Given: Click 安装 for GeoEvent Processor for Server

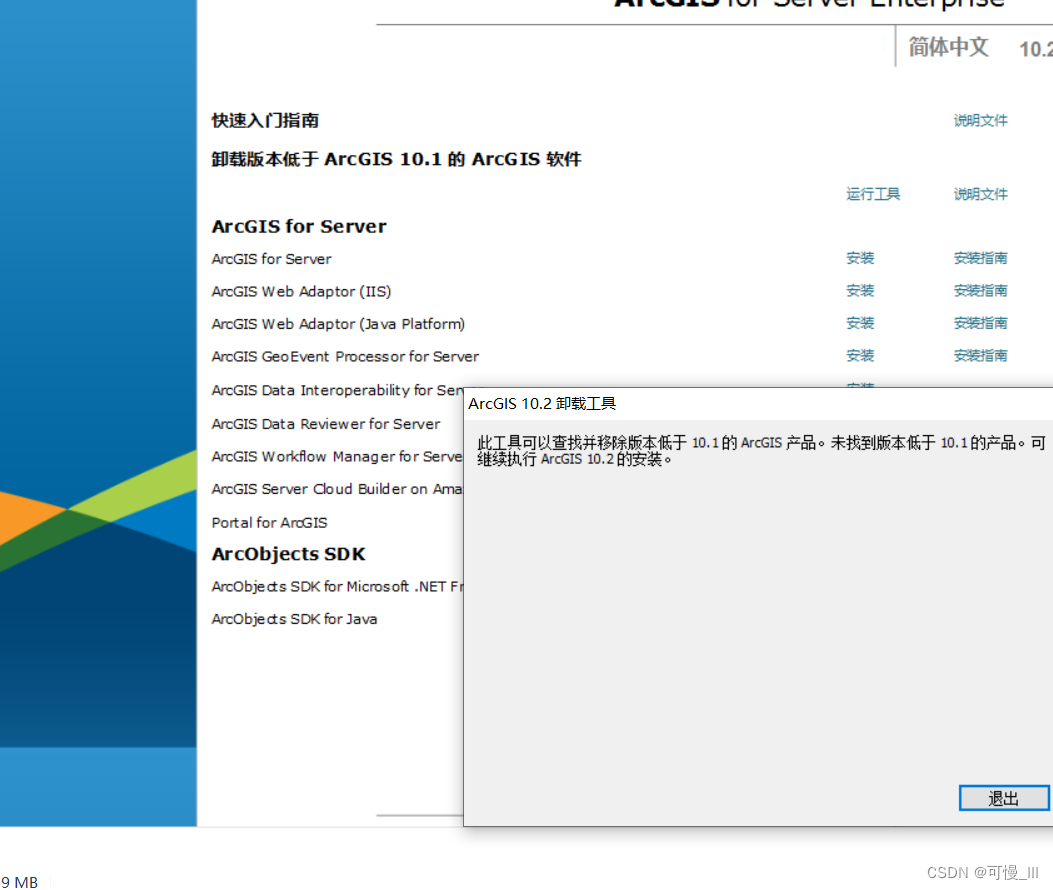Looking at the screenshot, I should point(860,355).
